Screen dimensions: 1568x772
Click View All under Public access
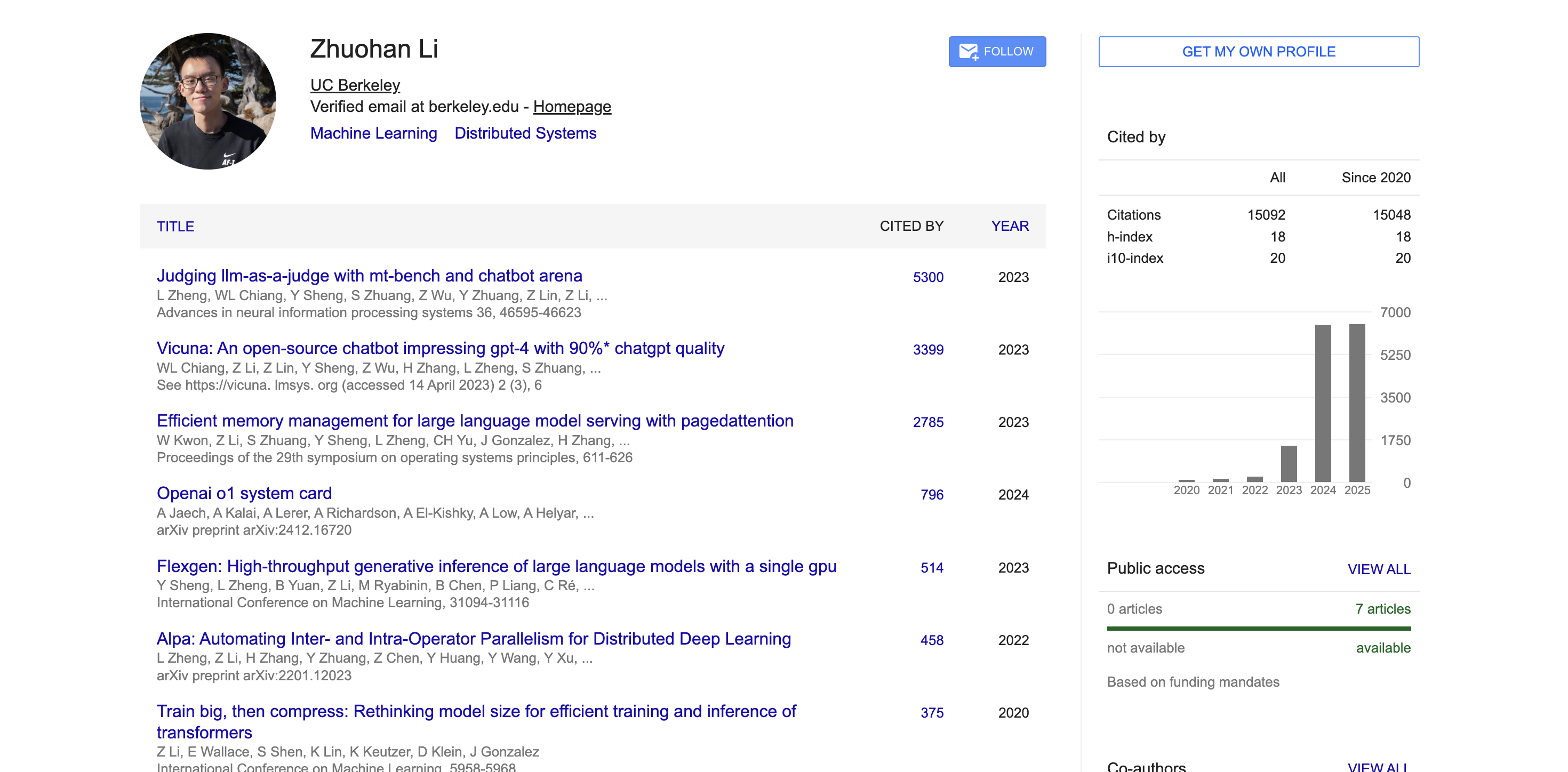1378,569
